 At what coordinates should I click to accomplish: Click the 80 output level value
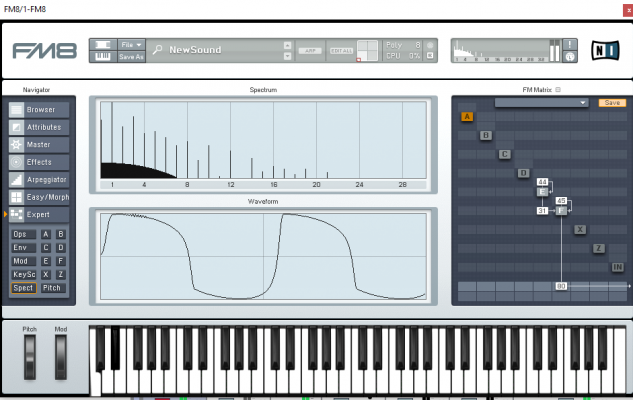point(561,286)
